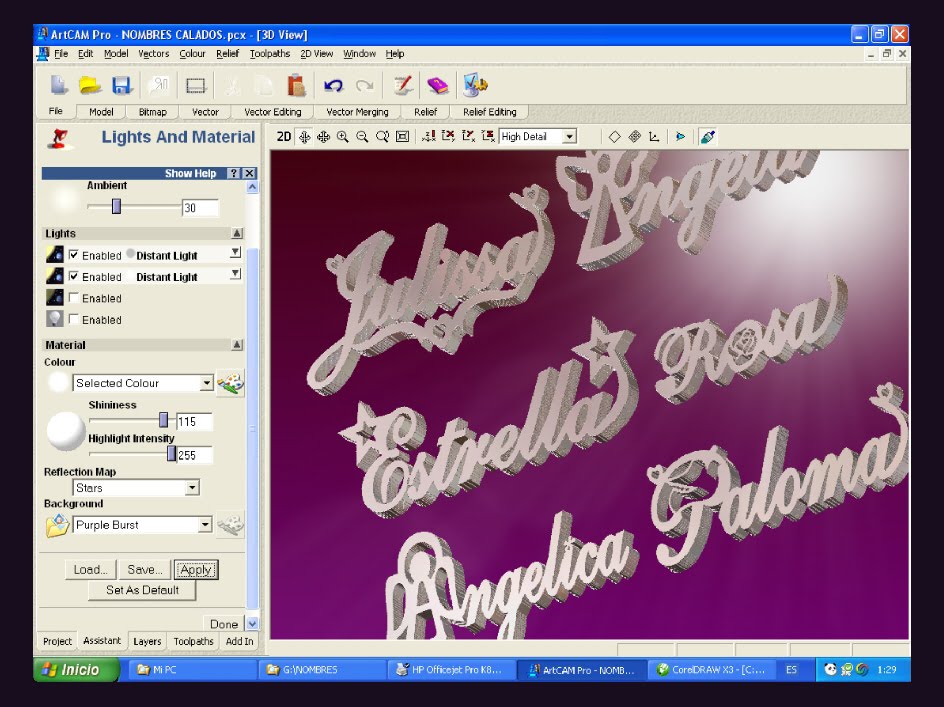
Task: Click the Undo arrow icon
Action: 333,86
